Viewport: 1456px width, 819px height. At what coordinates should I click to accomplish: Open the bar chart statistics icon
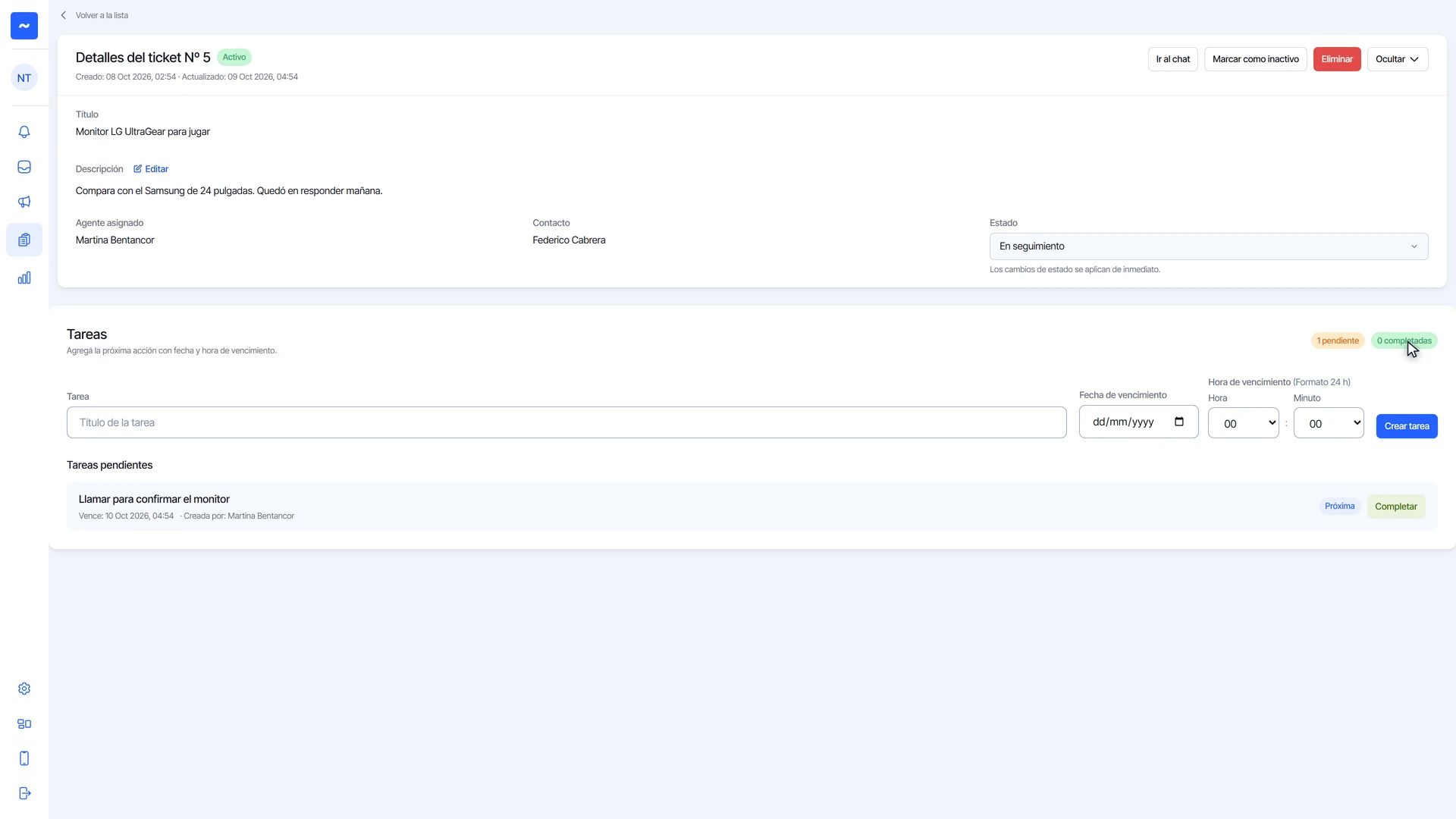tap(24, 278)
